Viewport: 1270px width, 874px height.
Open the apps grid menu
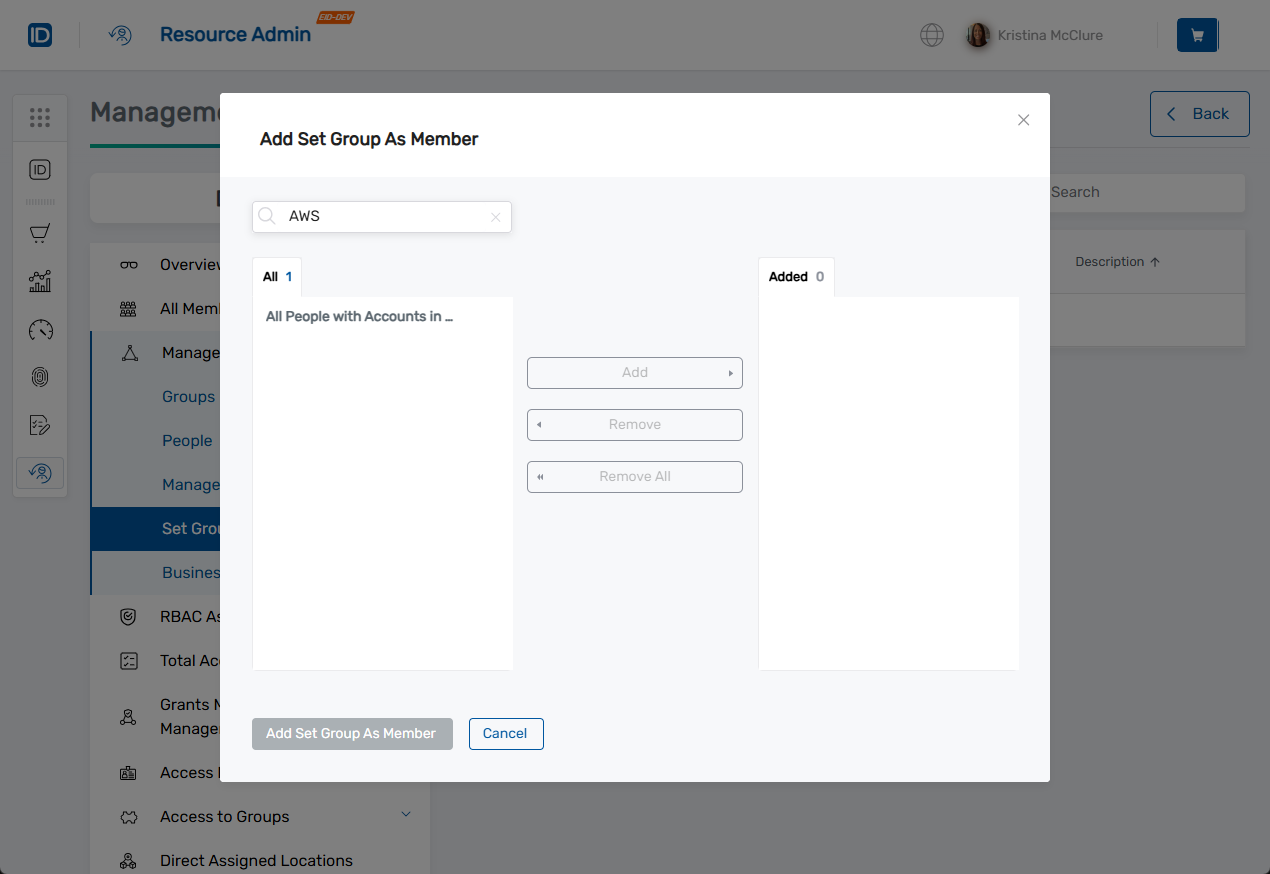[x=40, y=117]
